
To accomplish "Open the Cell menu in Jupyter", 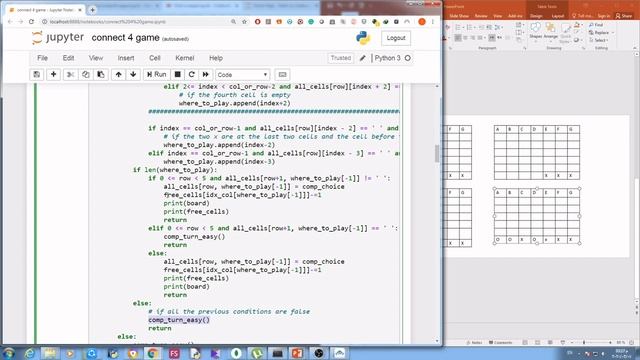I will tap(155, 58).
